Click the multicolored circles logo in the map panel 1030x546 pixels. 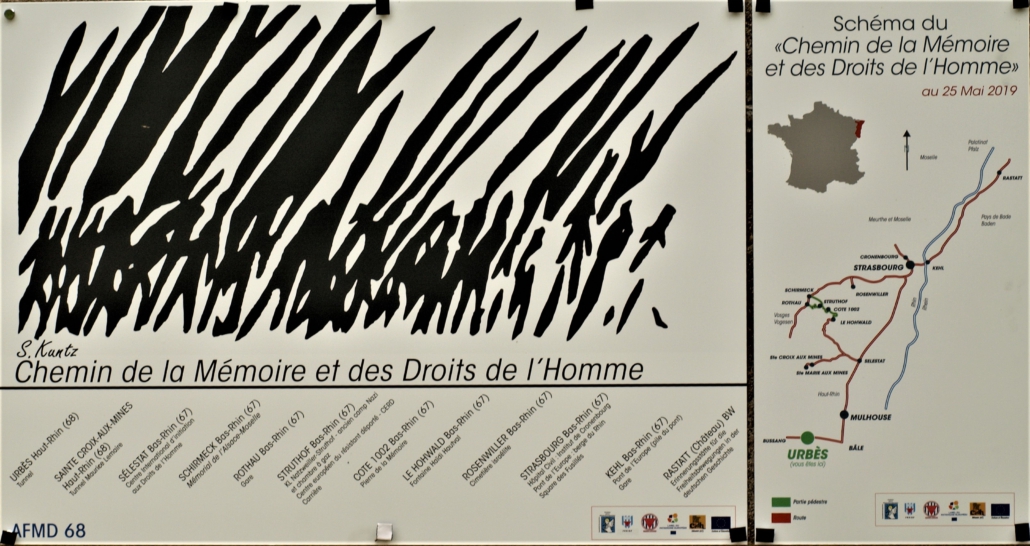tap(954, 505)
